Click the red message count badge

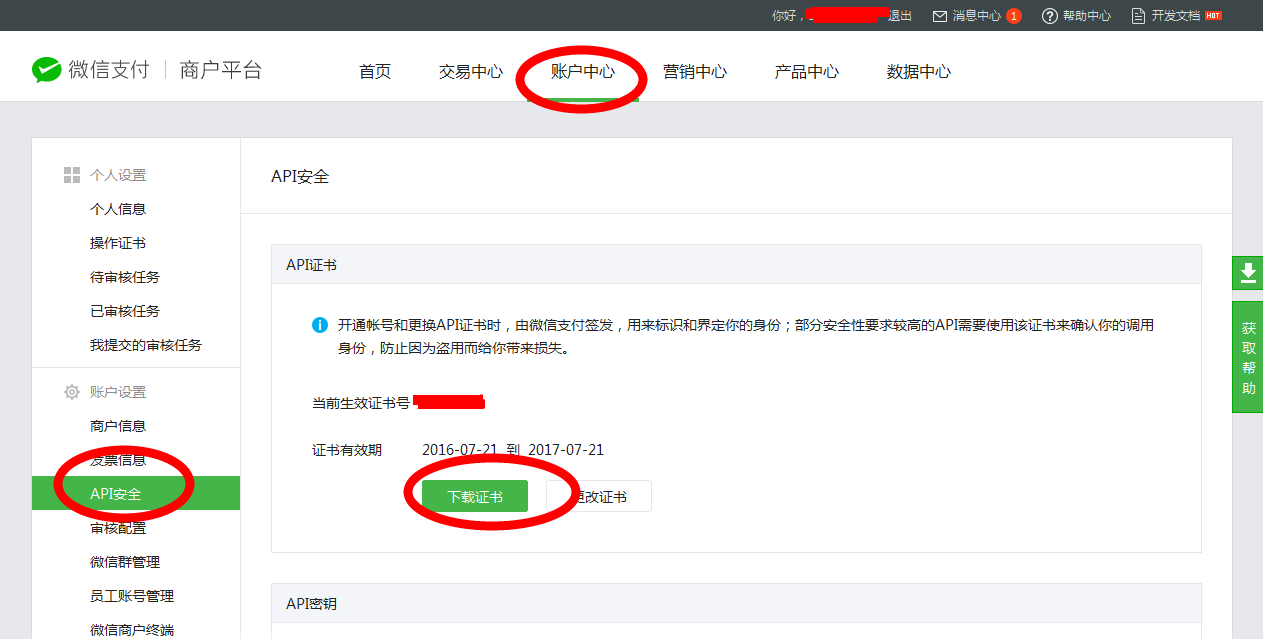point(1014,16)
